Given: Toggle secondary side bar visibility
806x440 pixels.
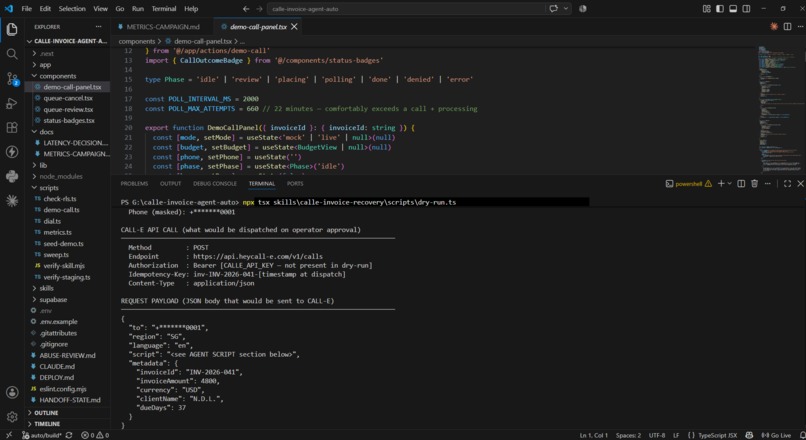Looking at the screenshot, I should click(746, 9).
